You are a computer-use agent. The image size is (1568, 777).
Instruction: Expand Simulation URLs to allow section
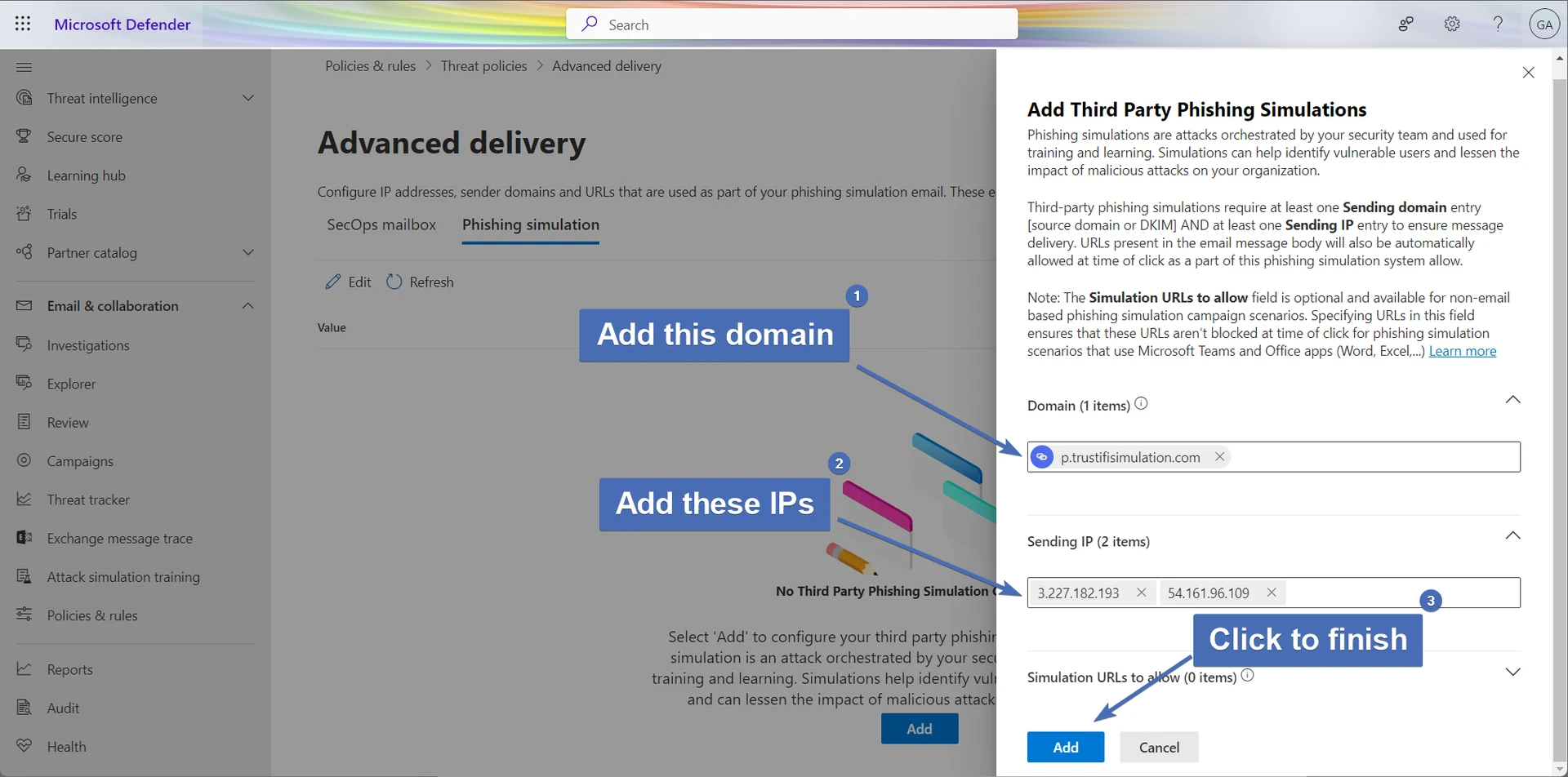1512,672
